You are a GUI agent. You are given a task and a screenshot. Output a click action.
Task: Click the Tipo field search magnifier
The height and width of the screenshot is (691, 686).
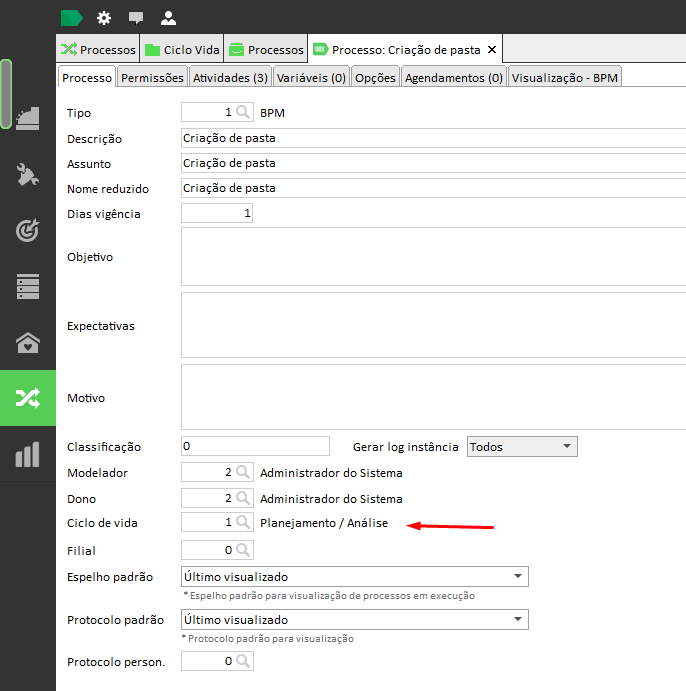[243, 112]
